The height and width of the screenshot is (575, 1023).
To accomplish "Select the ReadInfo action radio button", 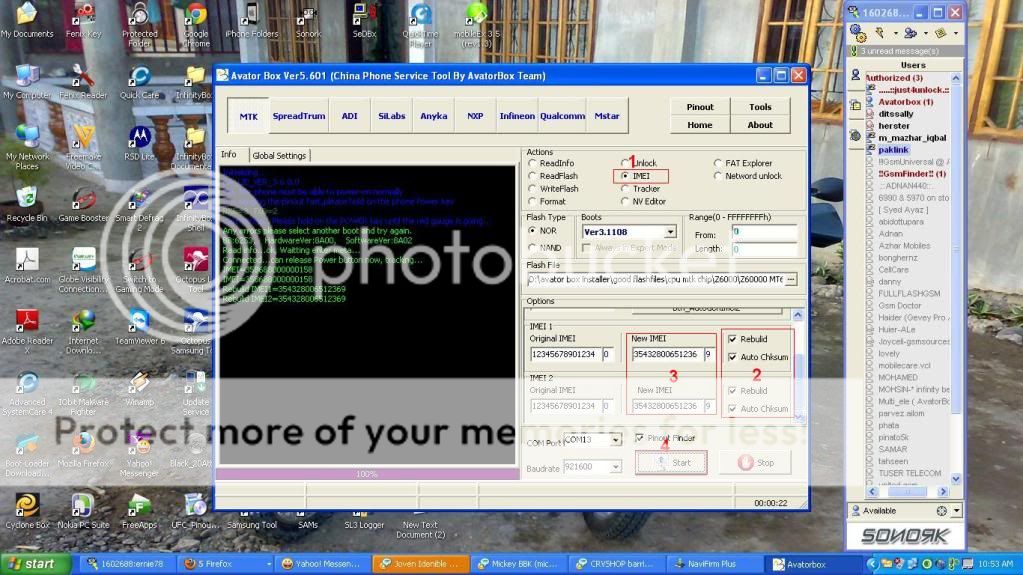I will (533, 163).
